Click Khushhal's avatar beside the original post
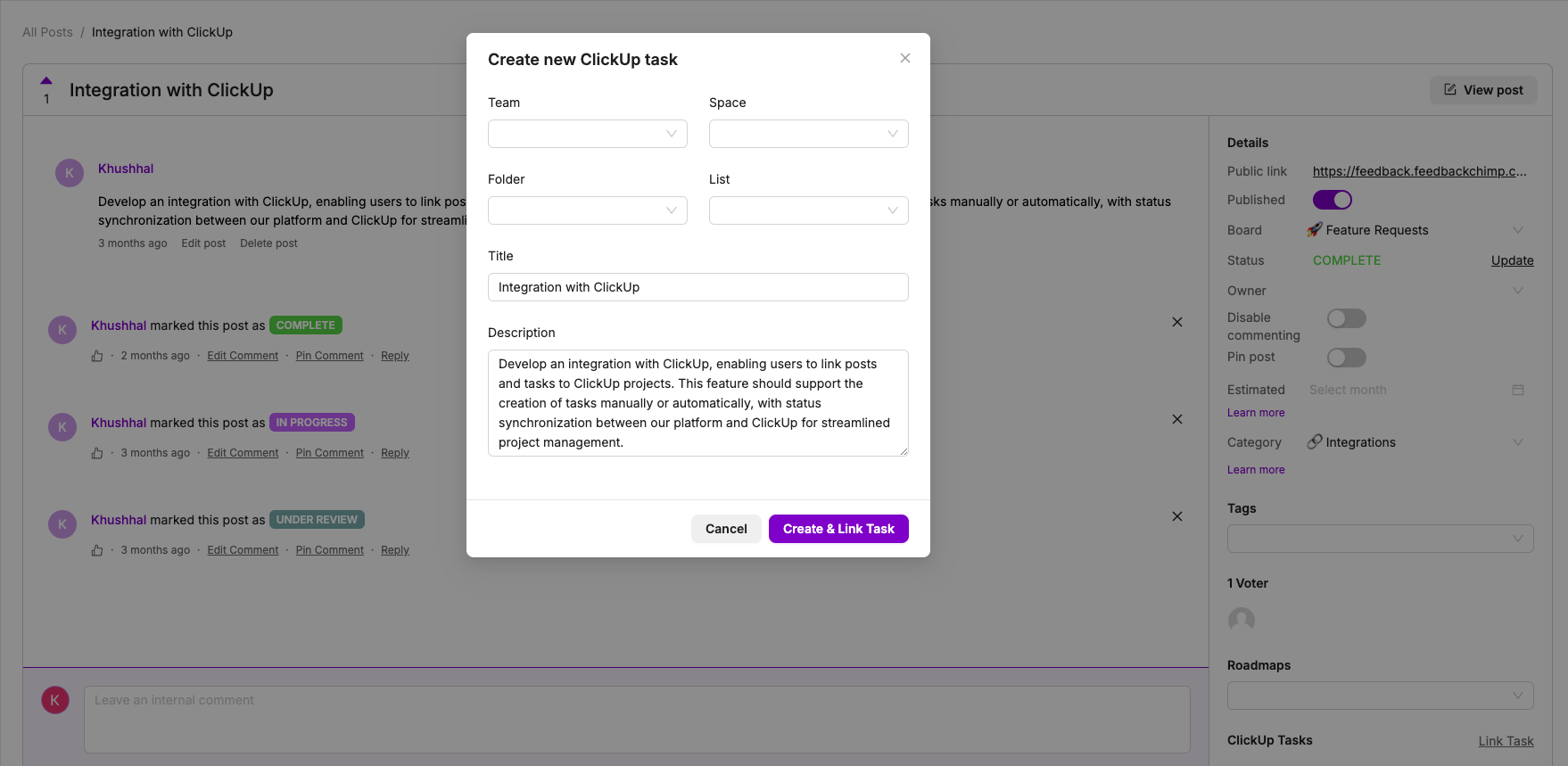This screenshot has width=1568, height=766. click(70, 173)
